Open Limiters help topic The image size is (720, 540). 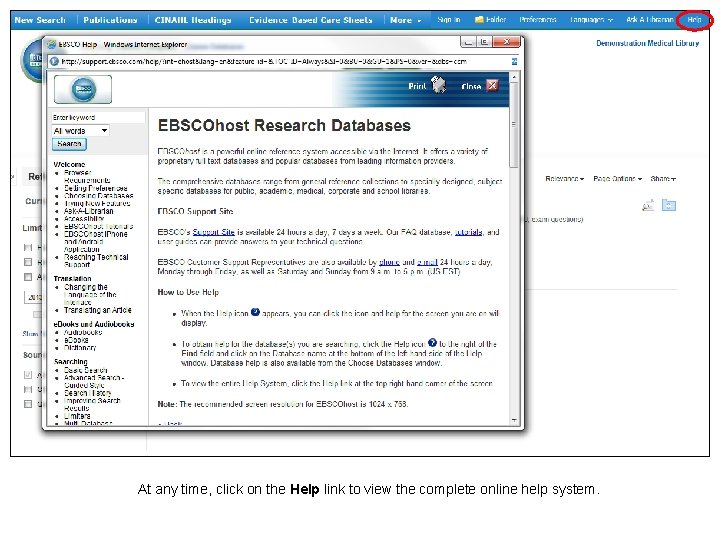tap(77, 416)
